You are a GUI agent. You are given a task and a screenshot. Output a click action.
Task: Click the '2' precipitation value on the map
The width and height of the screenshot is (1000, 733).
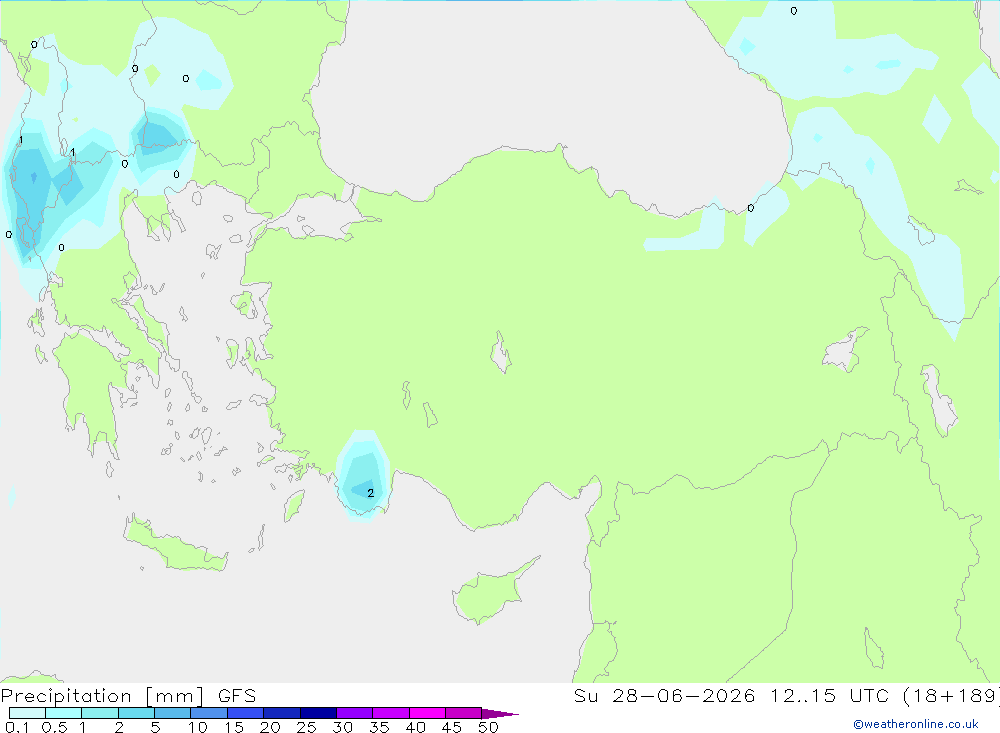tap(371, 493)
